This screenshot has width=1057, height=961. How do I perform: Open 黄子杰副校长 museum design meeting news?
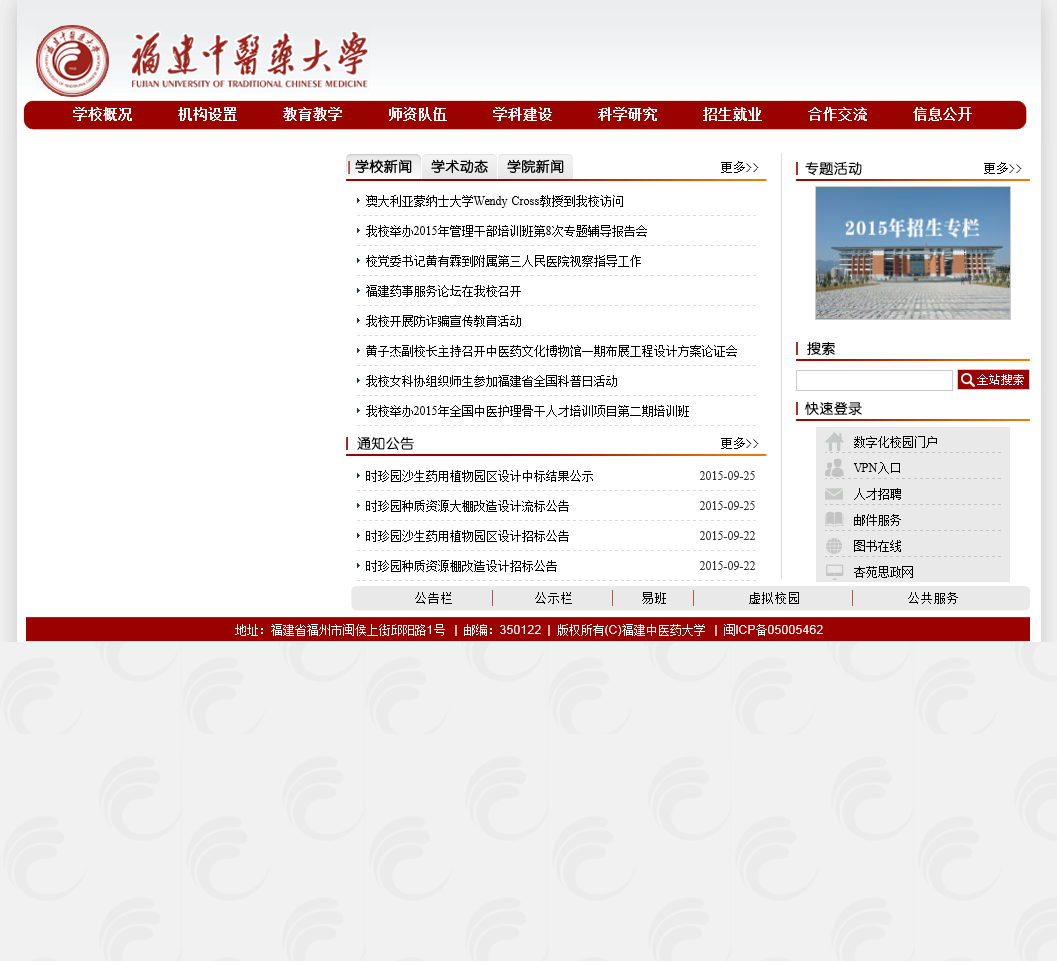(x=551, y=351)
